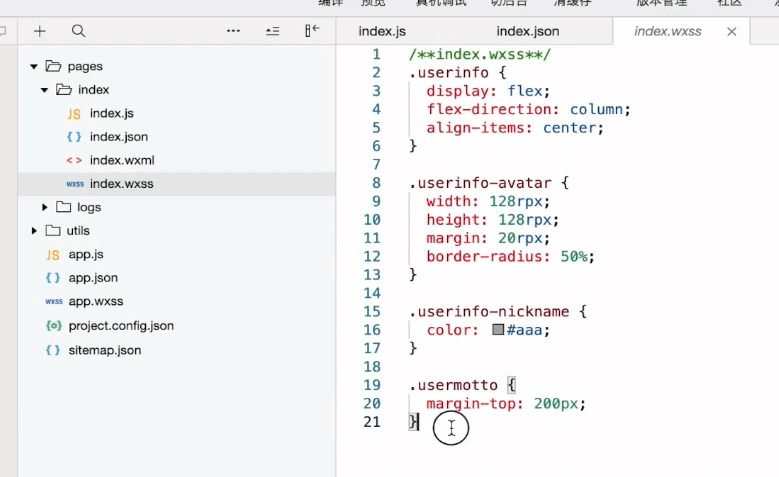Open search in the file explorer
The height and width of the screenshot is (477, 779).
tap(78, 31)
